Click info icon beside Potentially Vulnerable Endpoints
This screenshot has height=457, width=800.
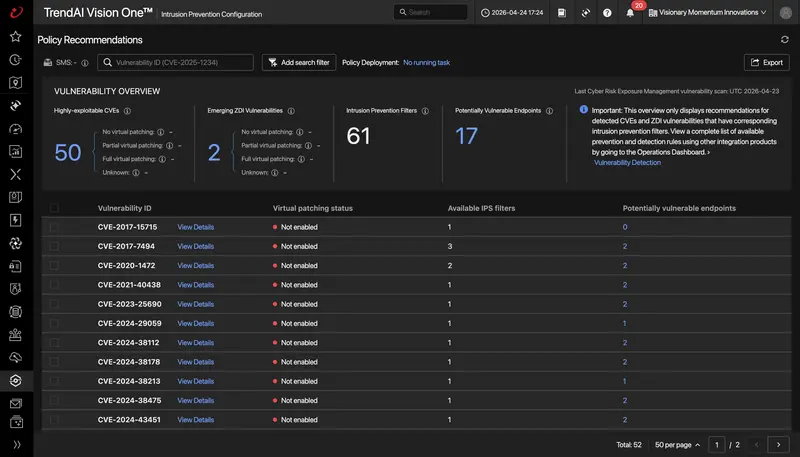(x=549, y=111)
